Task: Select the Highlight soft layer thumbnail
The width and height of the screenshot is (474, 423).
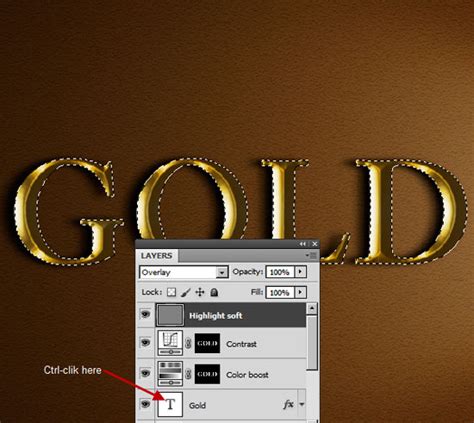Action: click(170, 315)
